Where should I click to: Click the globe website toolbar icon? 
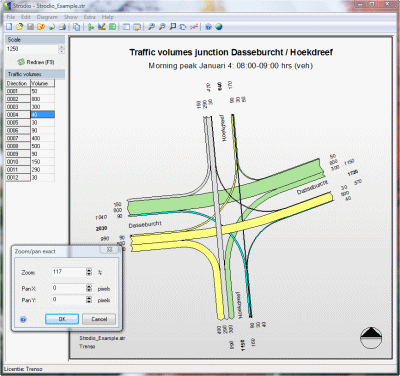[x=219, y=27]
